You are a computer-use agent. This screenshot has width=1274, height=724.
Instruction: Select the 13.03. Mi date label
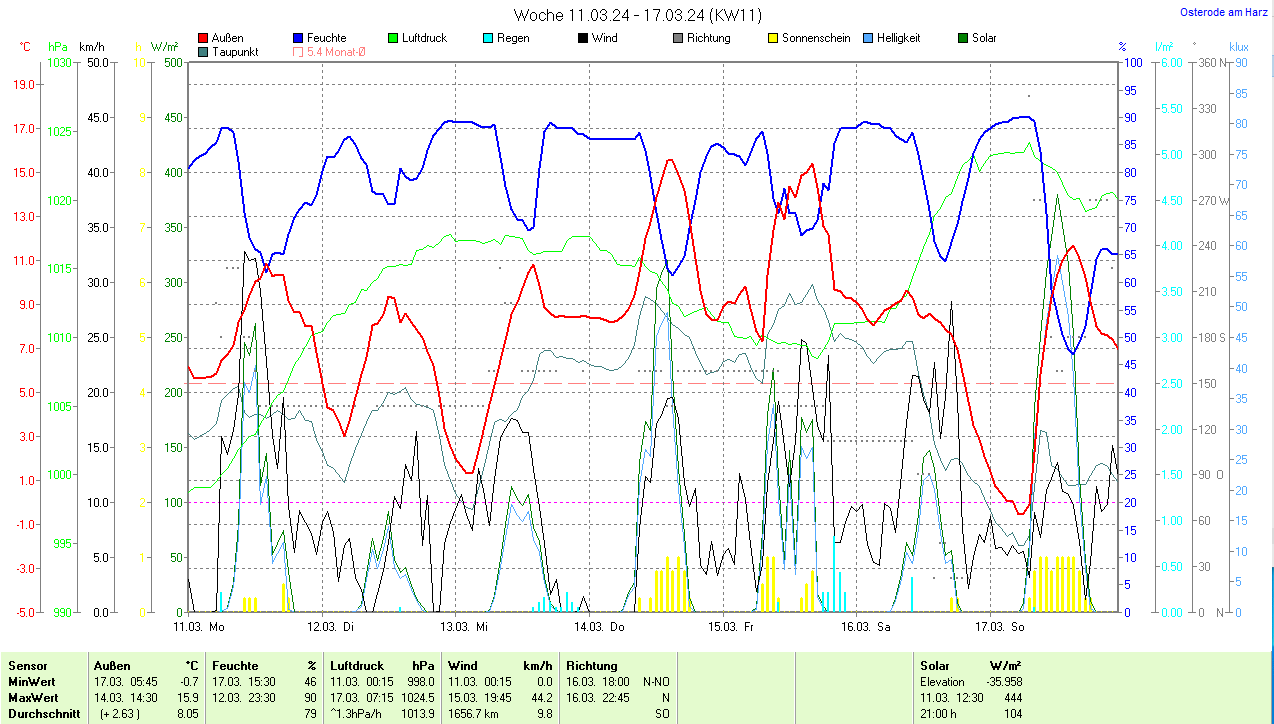click(465, 627)
